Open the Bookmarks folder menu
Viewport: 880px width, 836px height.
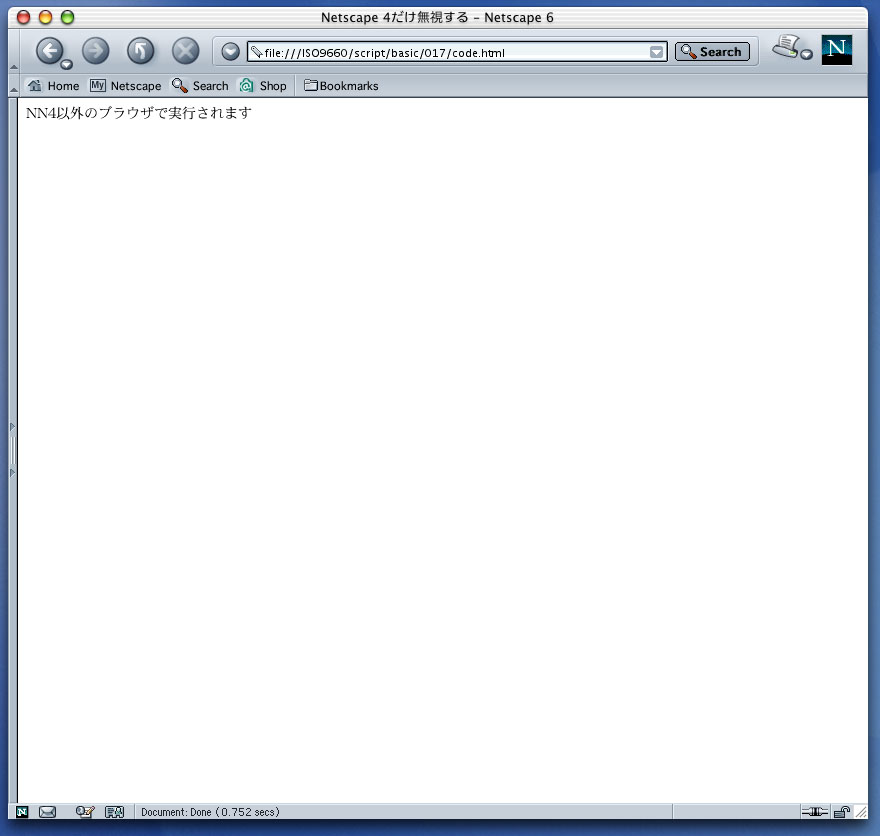click(341, 86)
